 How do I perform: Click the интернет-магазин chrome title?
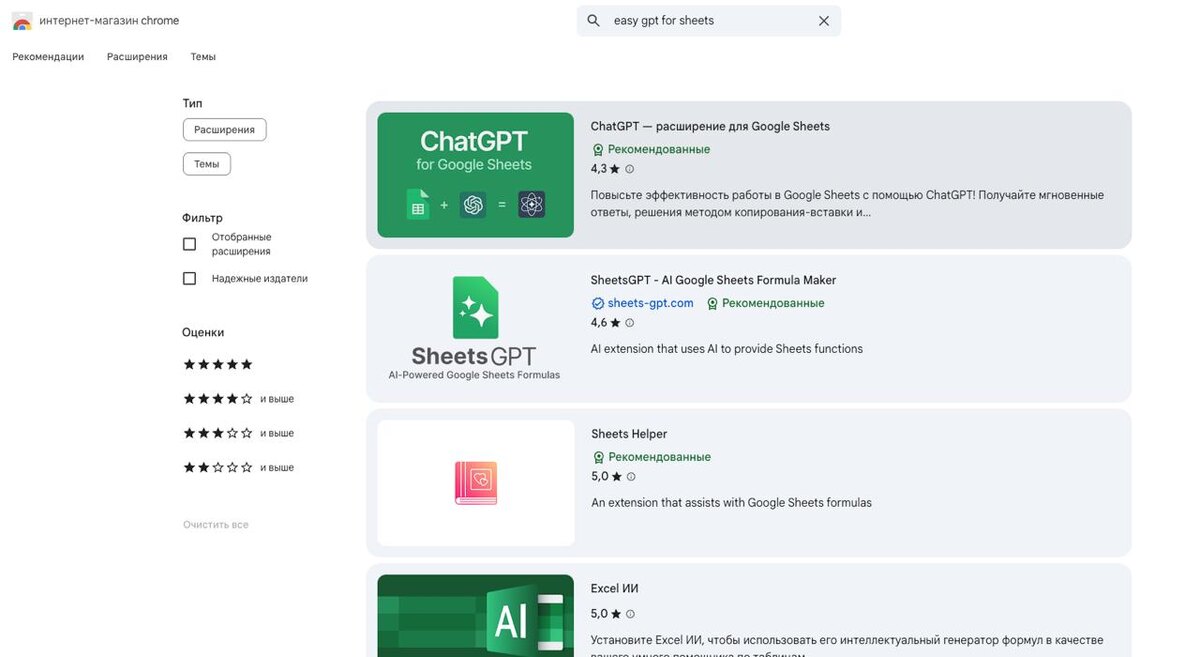click(x=109, y=21)
